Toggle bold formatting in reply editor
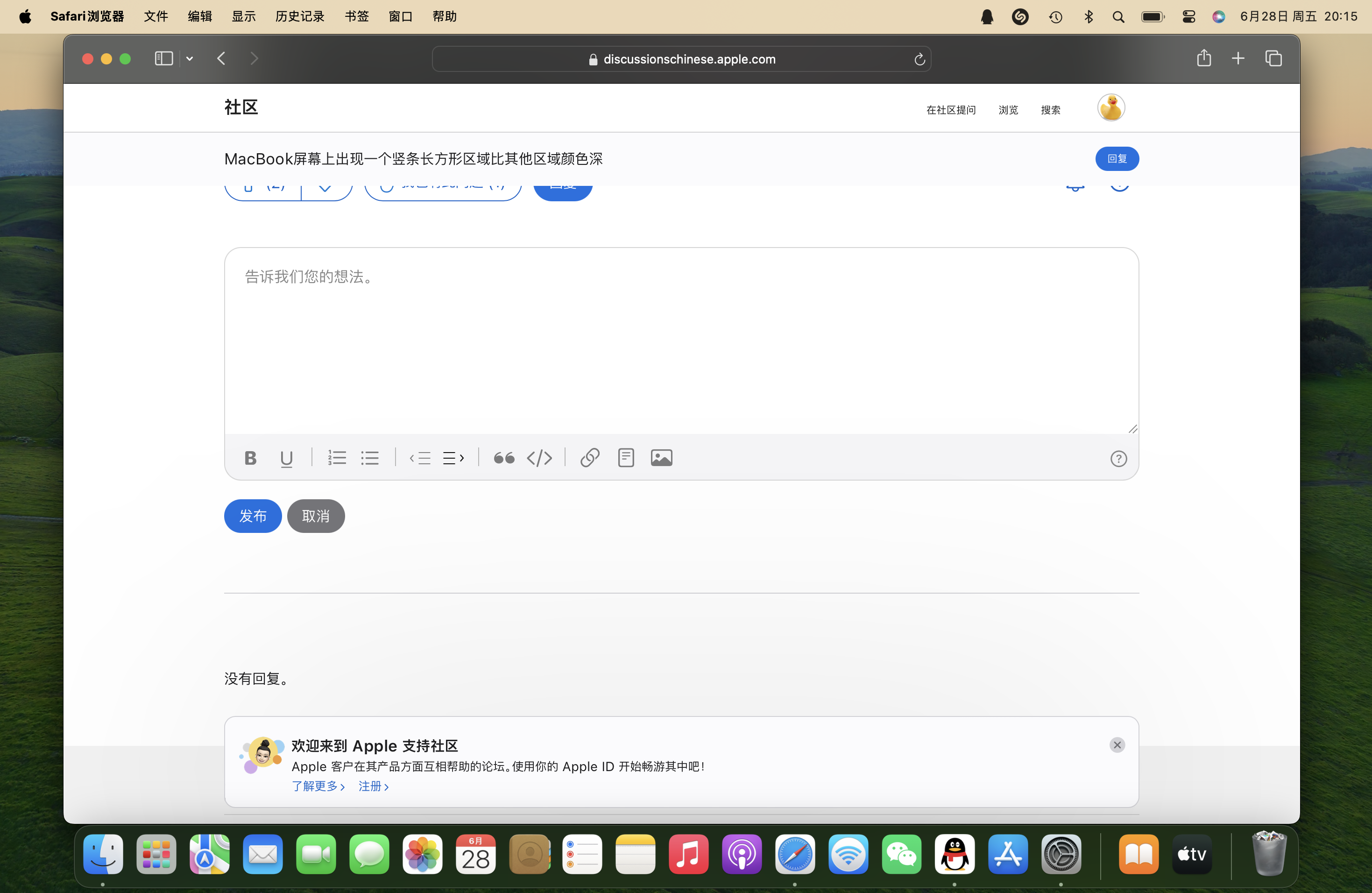Viewport: 1372px width, 893px height. pyautogui.click(x=250, y=458)
